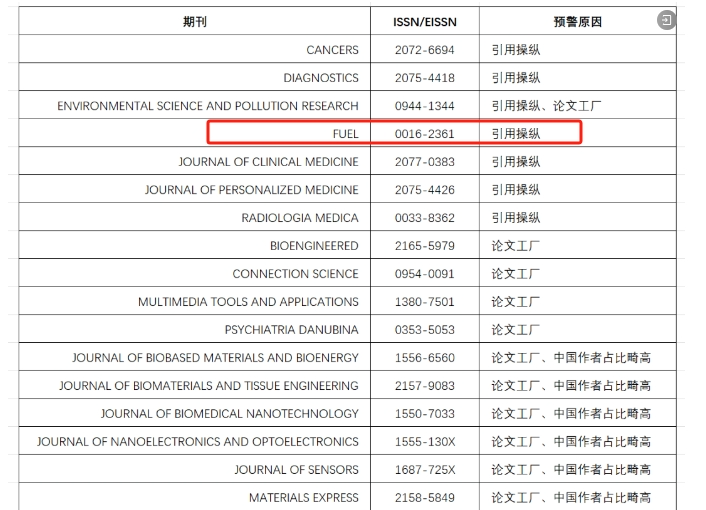Click ISSN 1380-7501 cell

coord(424,301)
